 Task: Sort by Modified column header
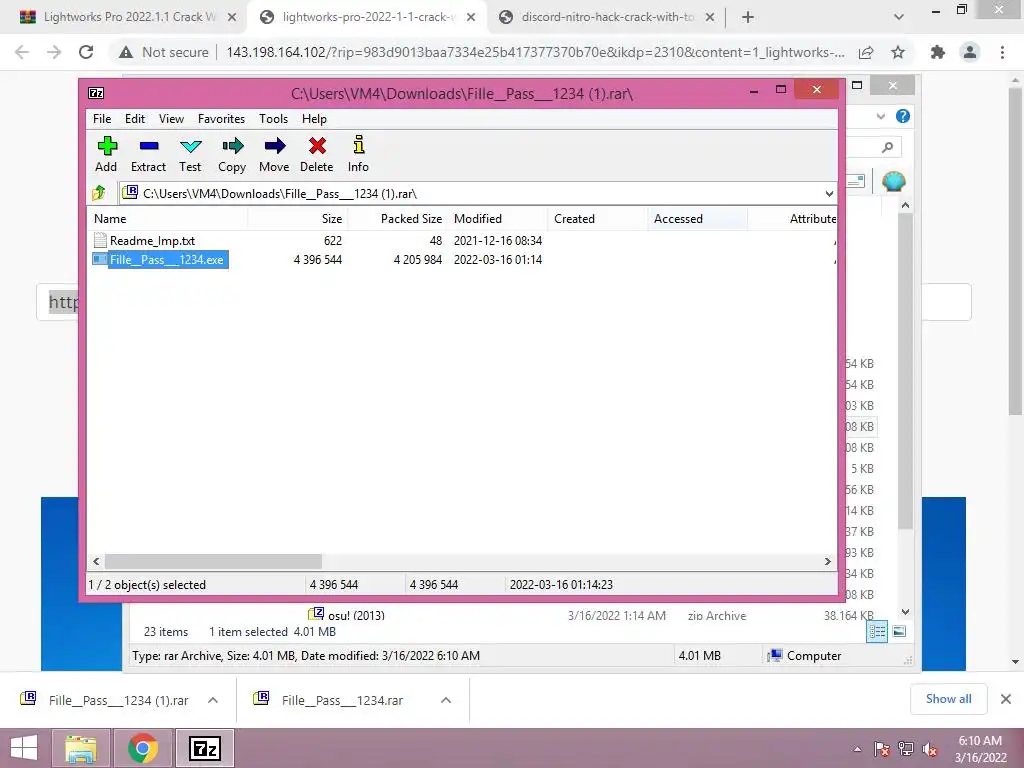pos(498,219)
